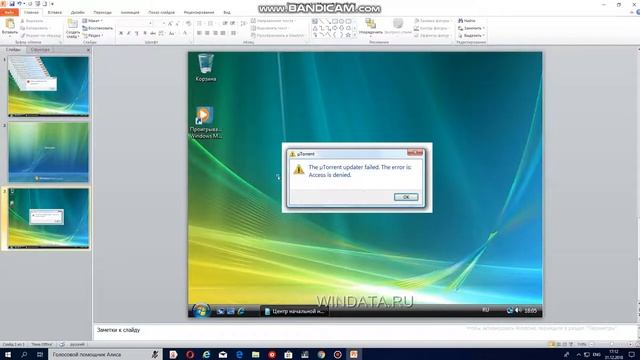Open Chrome from the taskbar

[x=321, y=355]
